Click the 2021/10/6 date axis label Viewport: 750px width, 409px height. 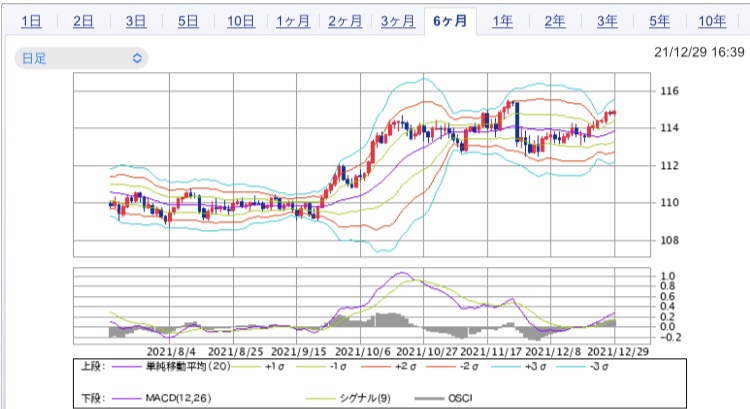[x=362, y=352]
